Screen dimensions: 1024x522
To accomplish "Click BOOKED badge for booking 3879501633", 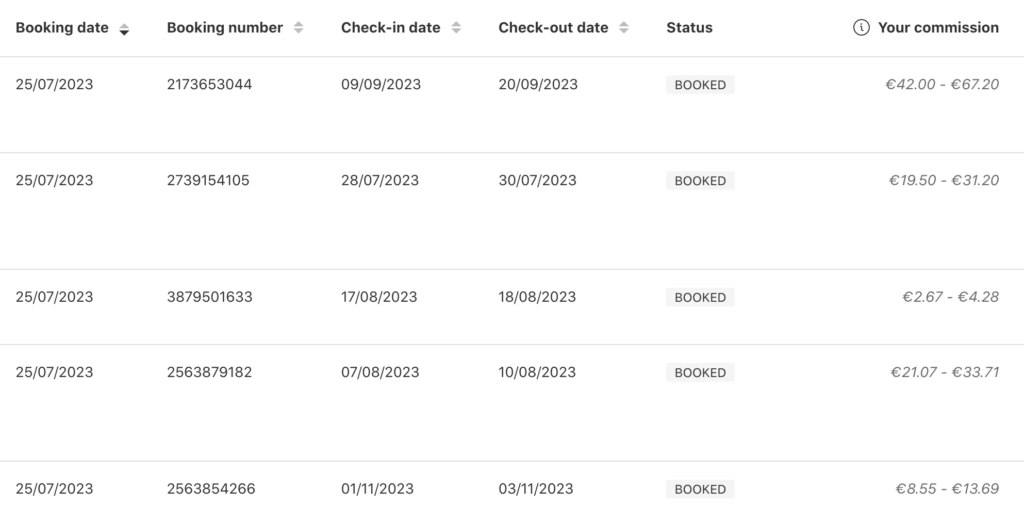I will tap(700, 297).
